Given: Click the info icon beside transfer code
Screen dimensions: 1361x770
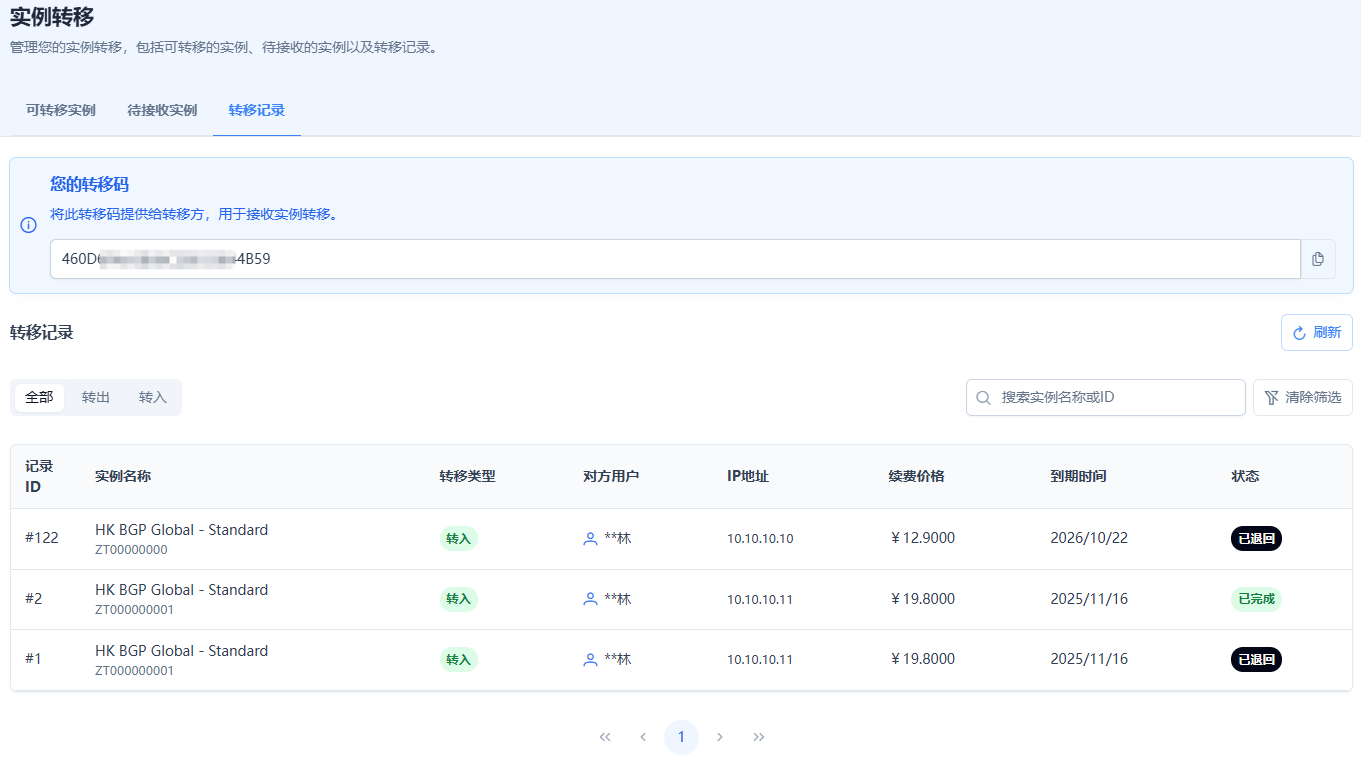Looking at the screenshot, I should tap(29, 225).
